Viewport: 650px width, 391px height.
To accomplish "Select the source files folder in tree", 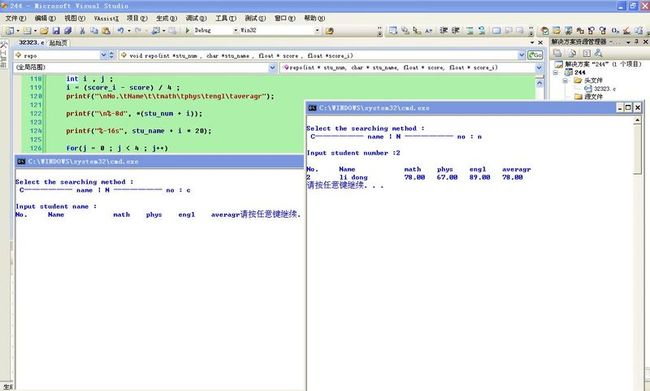I will (x=589, y=97).
